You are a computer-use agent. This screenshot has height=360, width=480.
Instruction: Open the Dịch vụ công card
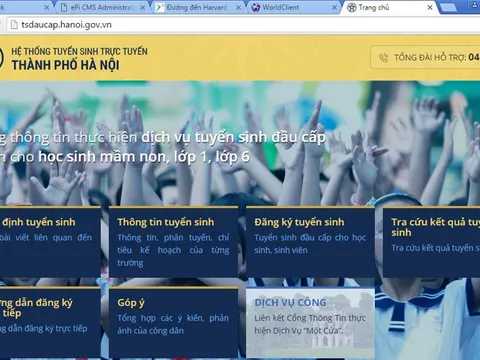click(x=310, y=322)
